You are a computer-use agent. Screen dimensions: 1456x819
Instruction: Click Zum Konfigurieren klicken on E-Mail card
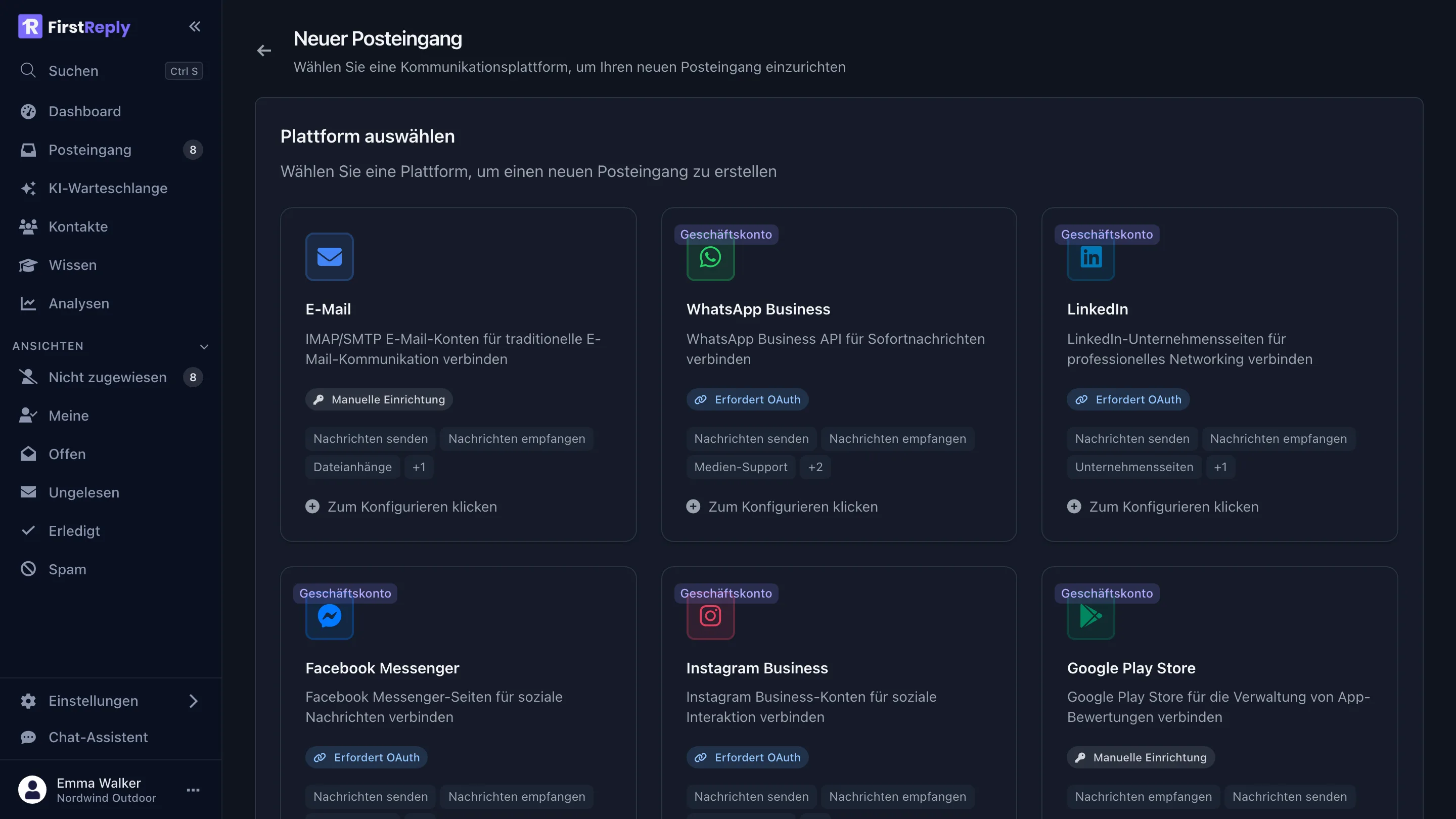[401, 507]
